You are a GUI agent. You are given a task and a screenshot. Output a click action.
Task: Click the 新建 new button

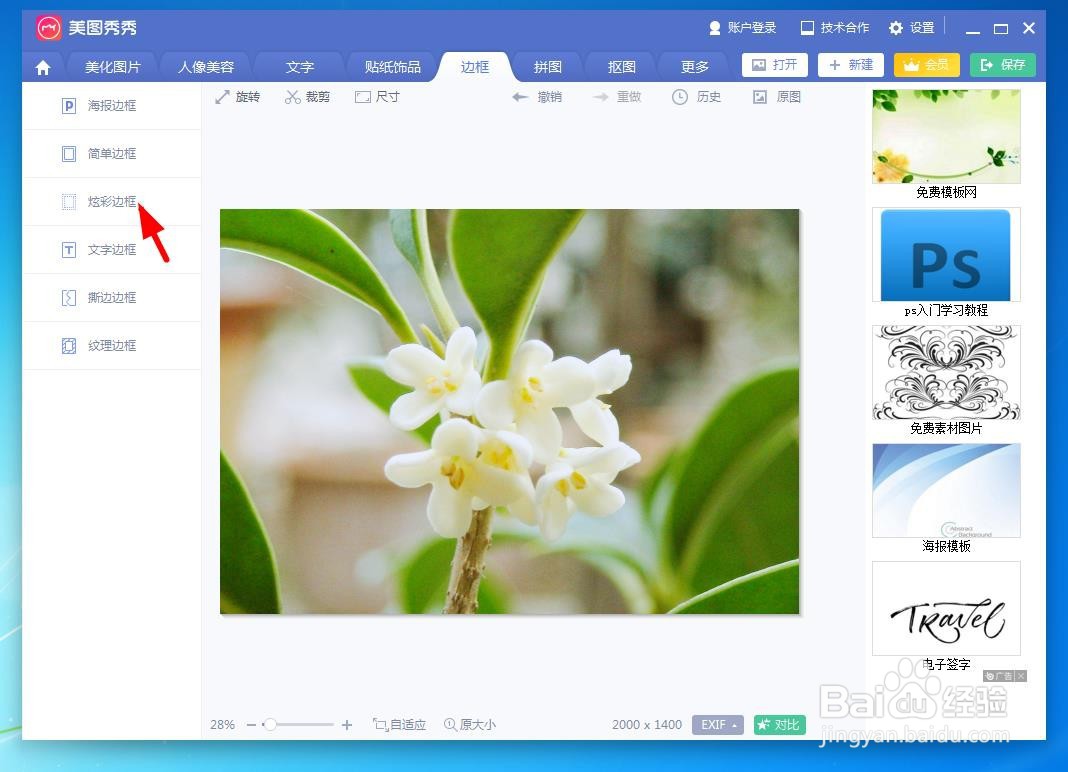click(851, 65)
